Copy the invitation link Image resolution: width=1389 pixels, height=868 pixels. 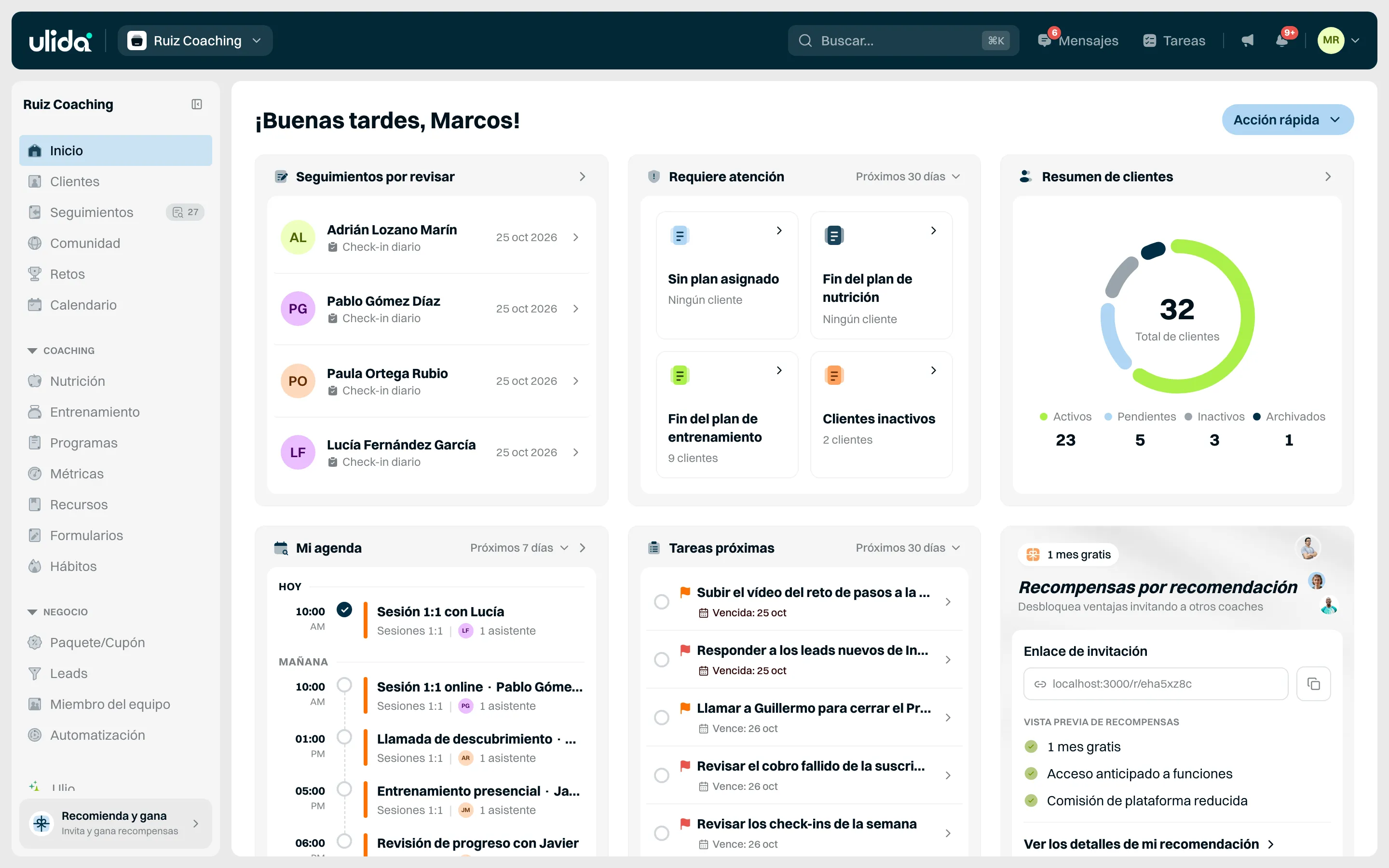click(1313, 684)
